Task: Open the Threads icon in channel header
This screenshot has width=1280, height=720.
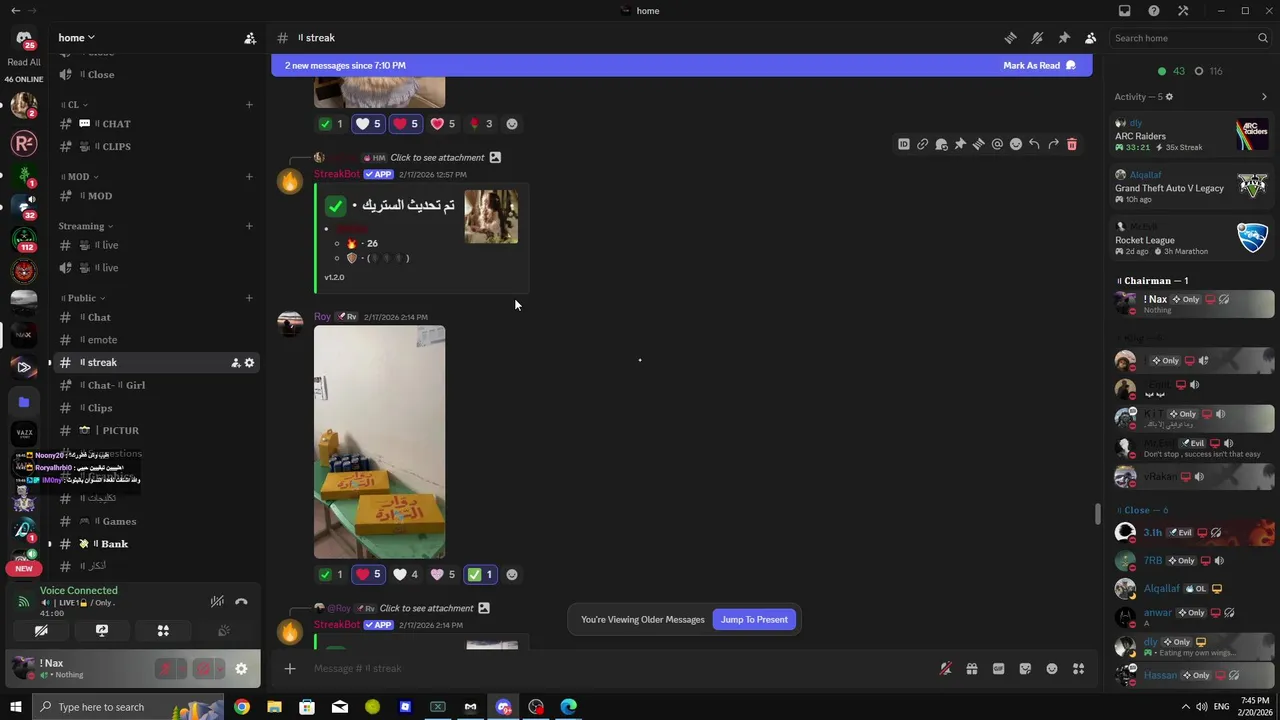Action: 1010,38
